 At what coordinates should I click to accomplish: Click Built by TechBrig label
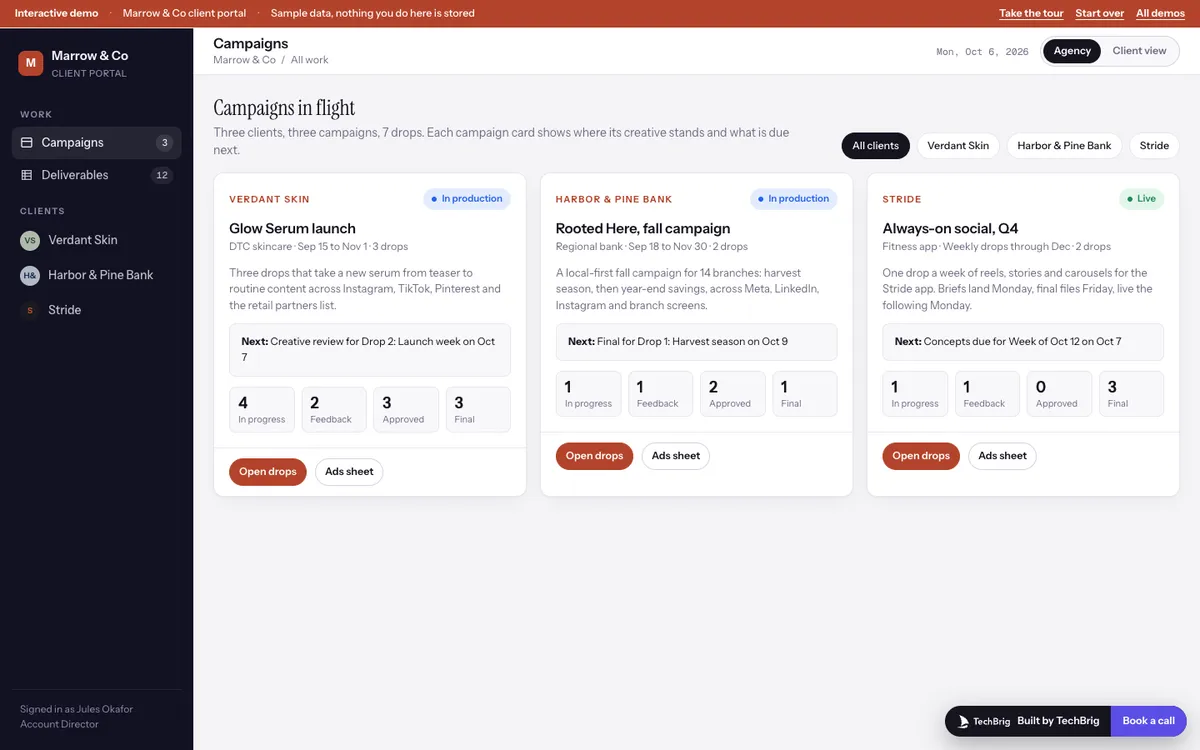1058,721
